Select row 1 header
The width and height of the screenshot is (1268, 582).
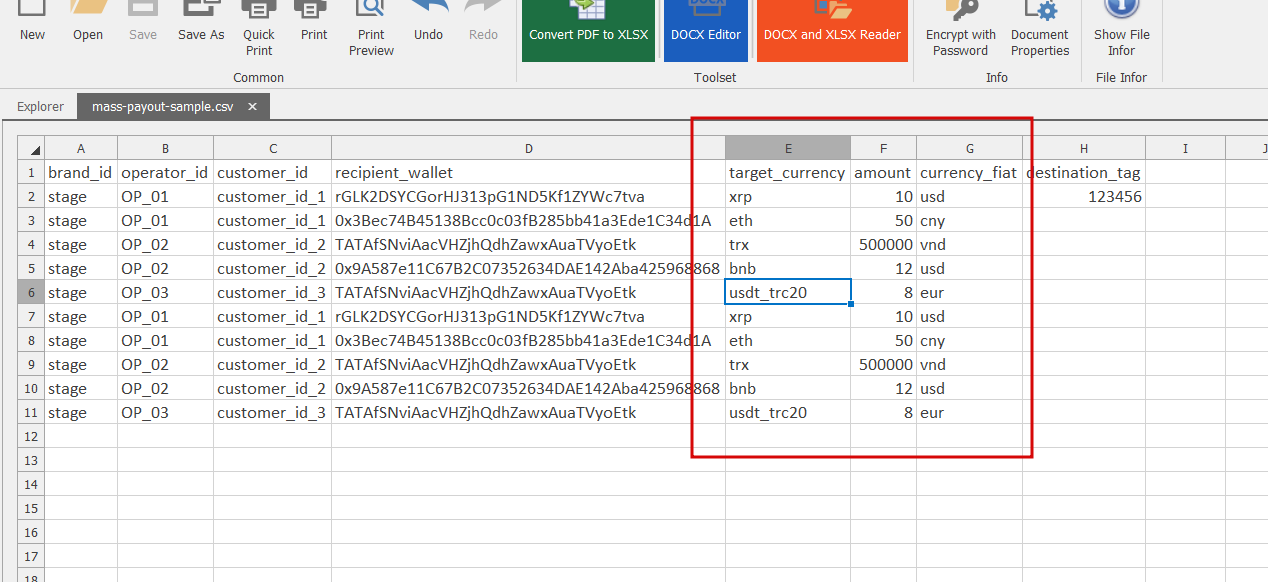point(31,172)
